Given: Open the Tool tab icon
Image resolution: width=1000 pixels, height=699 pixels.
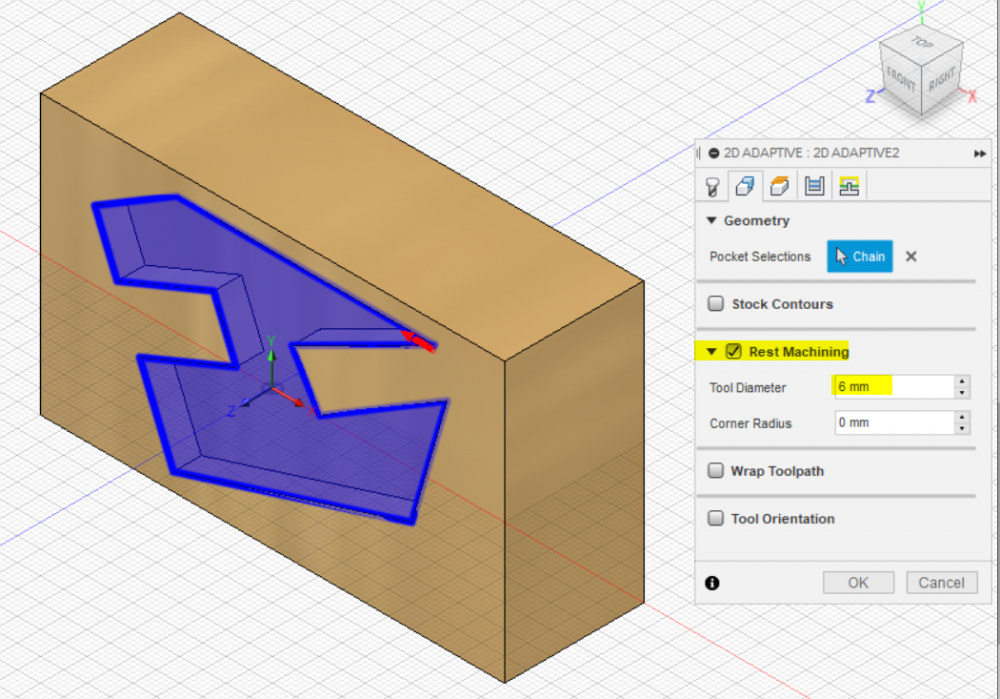Looking at the screenshot, I should 713,185.
